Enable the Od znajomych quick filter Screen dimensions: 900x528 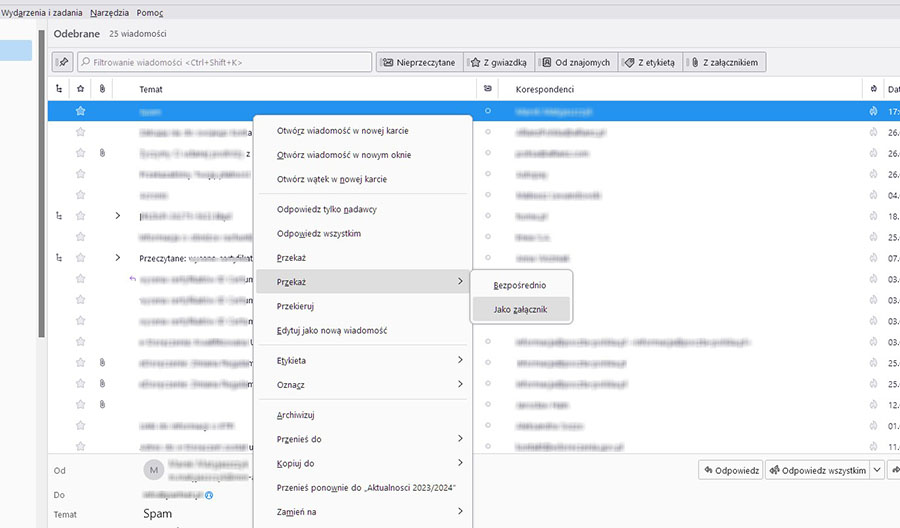(x=576, y=62)
